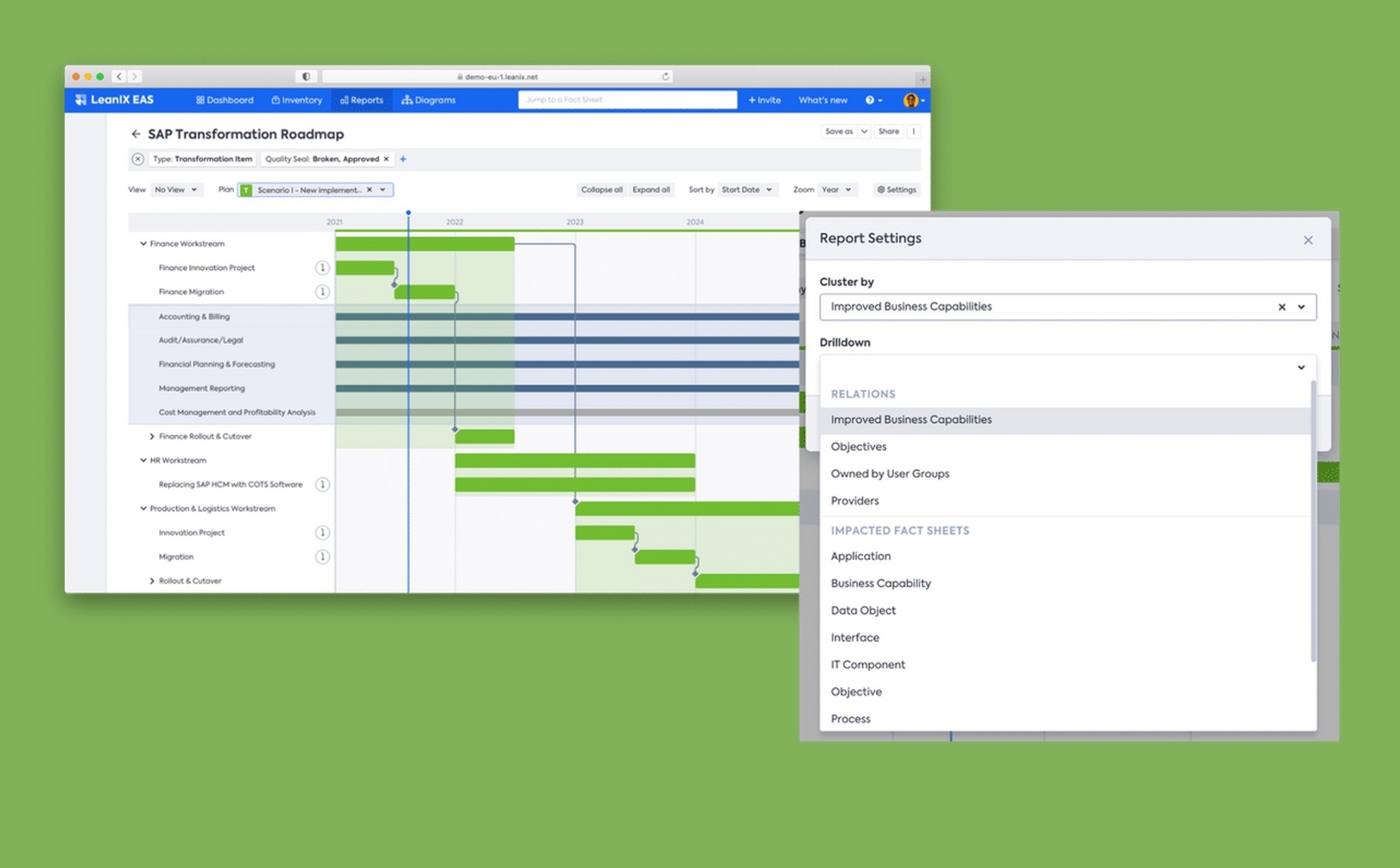Image resolution: width=1400 pixels, height=868 pixels.
Task: Click in the Jump to a Fact Sheet field
Action: [627, 100]
